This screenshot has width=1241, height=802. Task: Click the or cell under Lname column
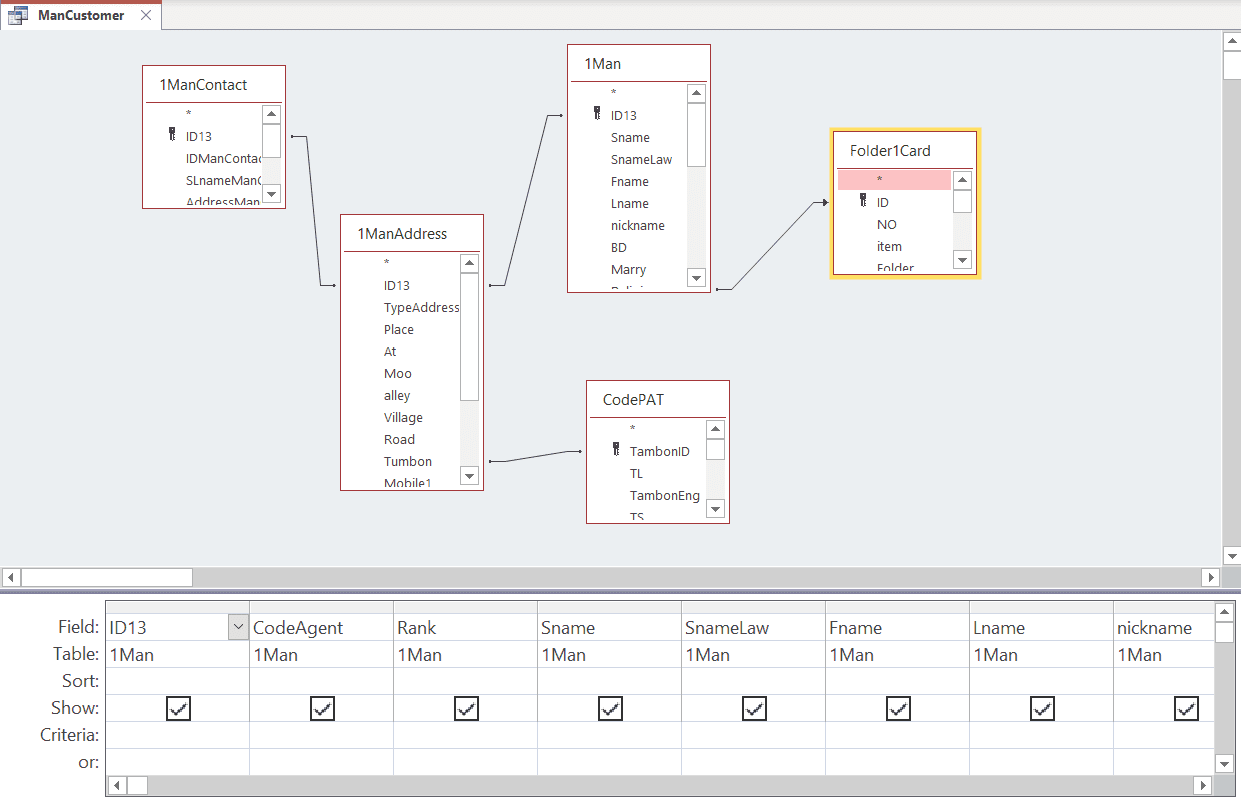pos(1041,762)
